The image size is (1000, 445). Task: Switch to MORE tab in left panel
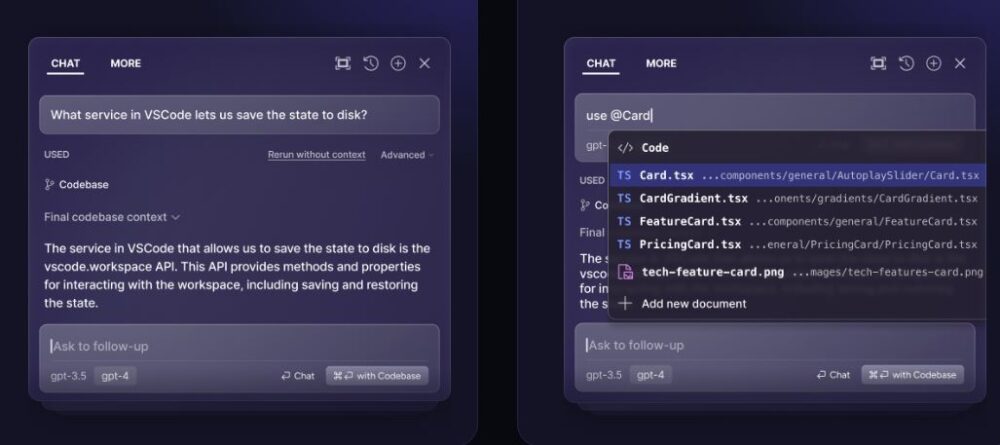pos(126,63)
